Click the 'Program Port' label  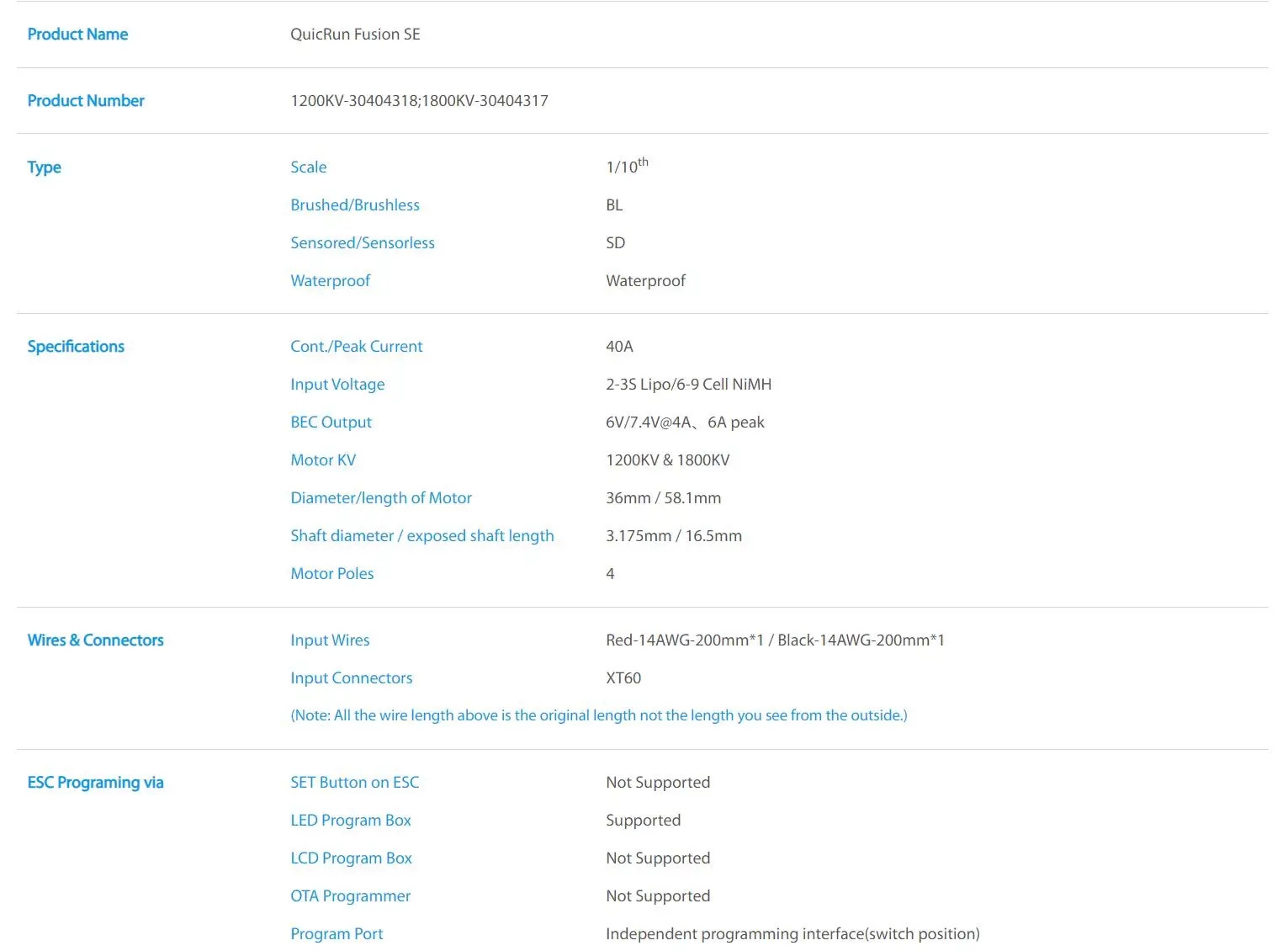[337, 934]
